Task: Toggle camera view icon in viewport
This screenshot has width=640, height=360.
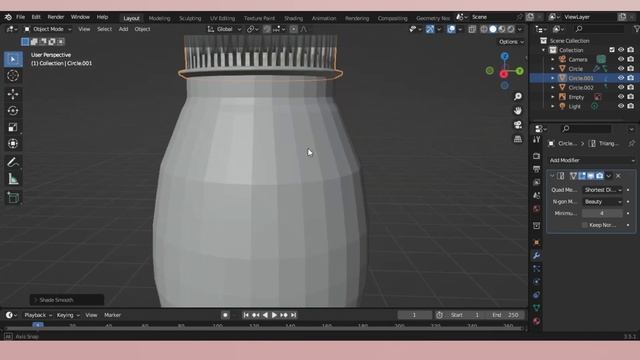Action: click(x=518, y=125)
